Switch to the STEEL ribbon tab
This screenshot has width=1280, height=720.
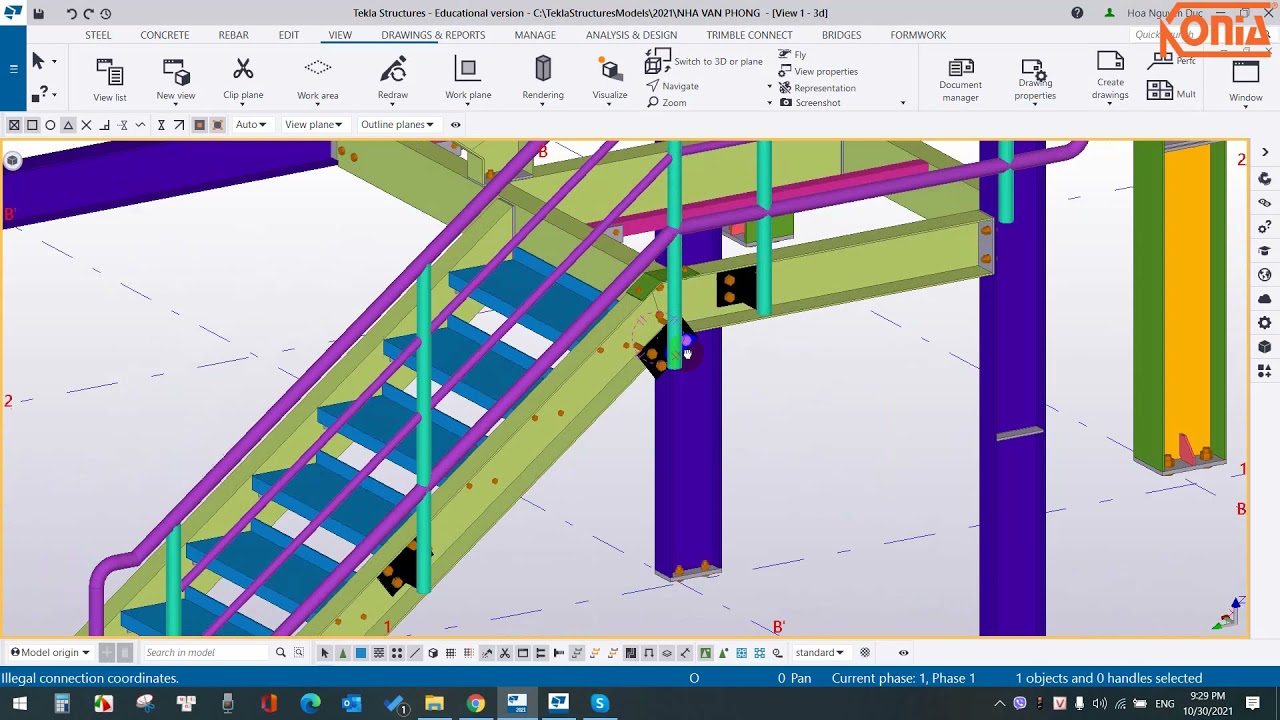(x=98, y=35)
